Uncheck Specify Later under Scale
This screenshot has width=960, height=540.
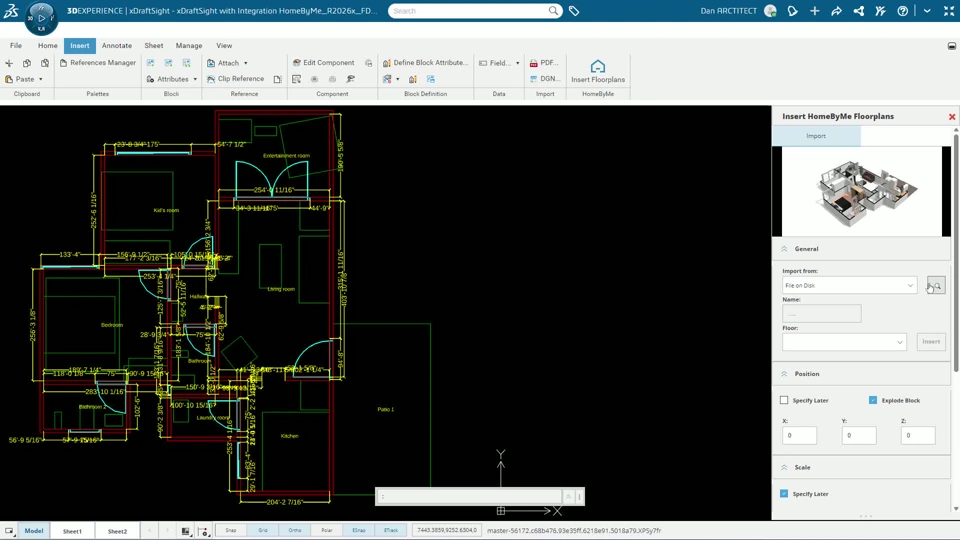784,493
